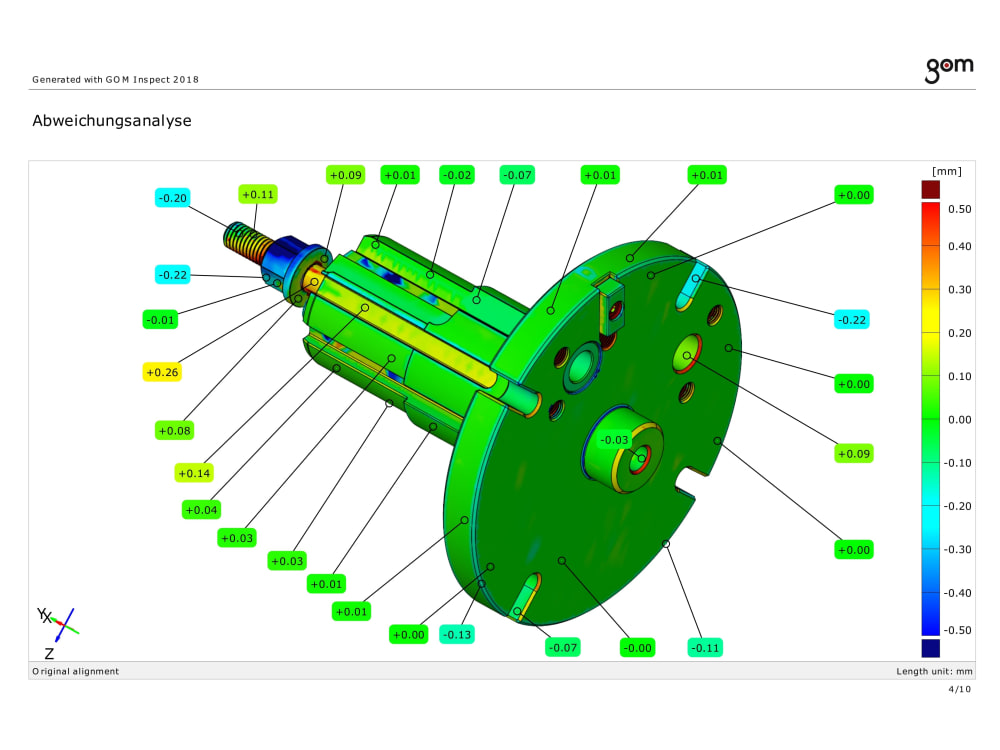
Task: Click the 'Length unit: mm' footer text
Action: click(x=934, y=671)
